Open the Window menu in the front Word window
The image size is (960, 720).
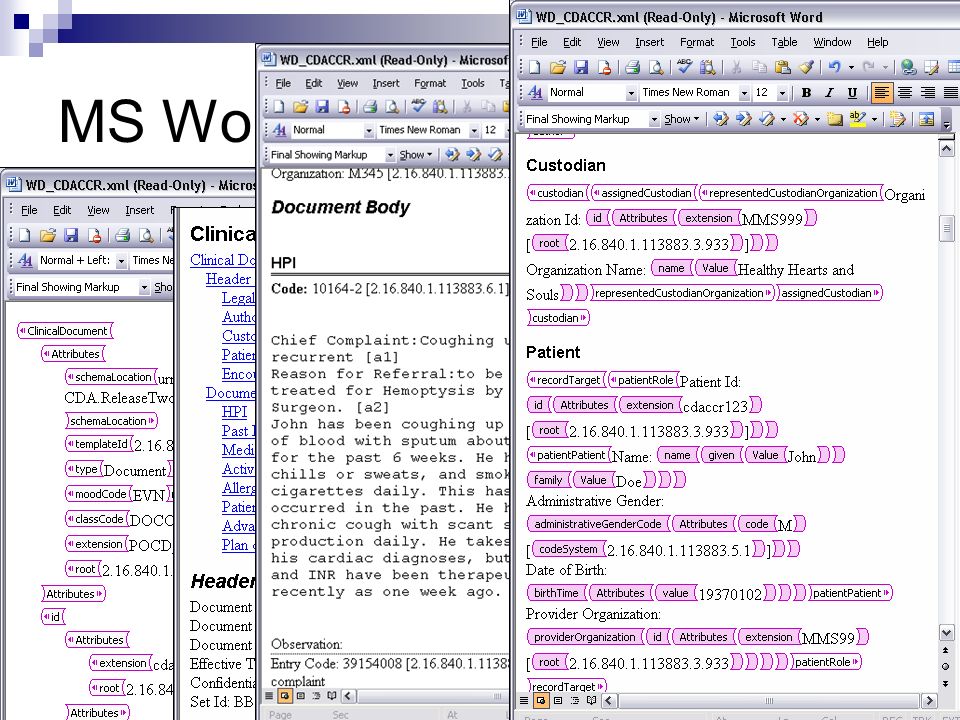point(832,42)
